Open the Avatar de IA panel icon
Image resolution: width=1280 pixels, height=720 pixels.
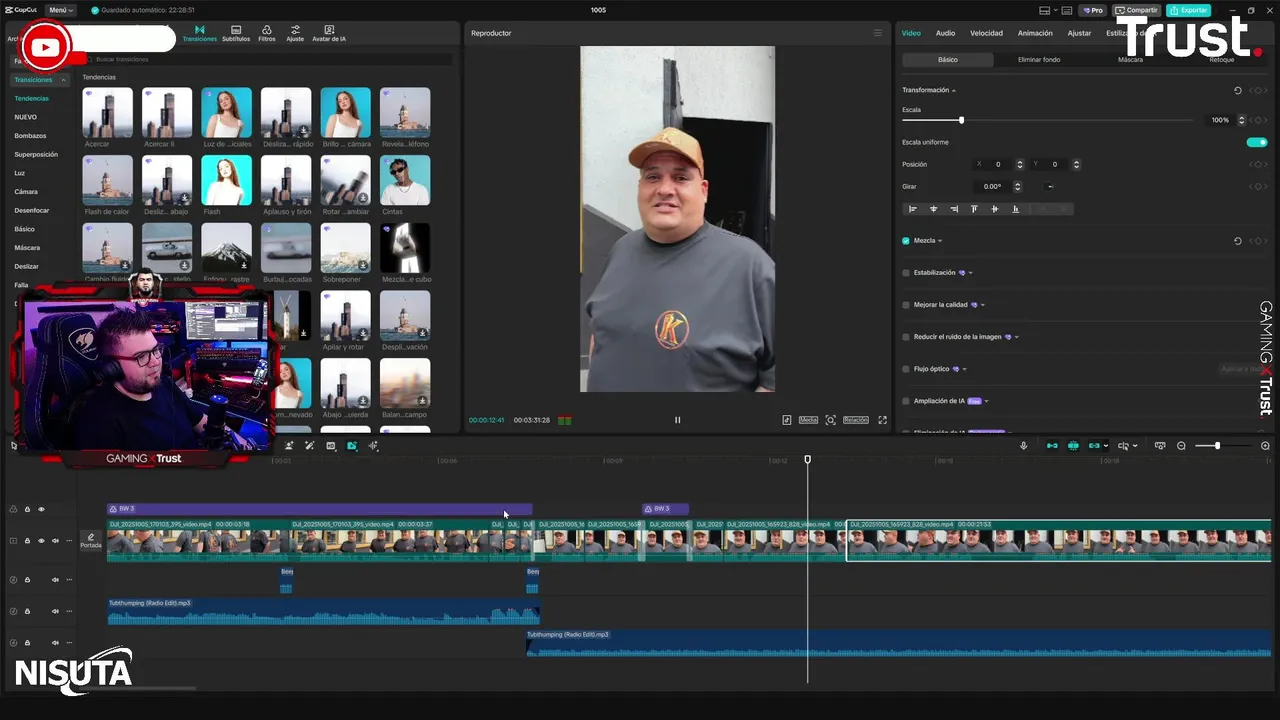[x=329, y=33]
